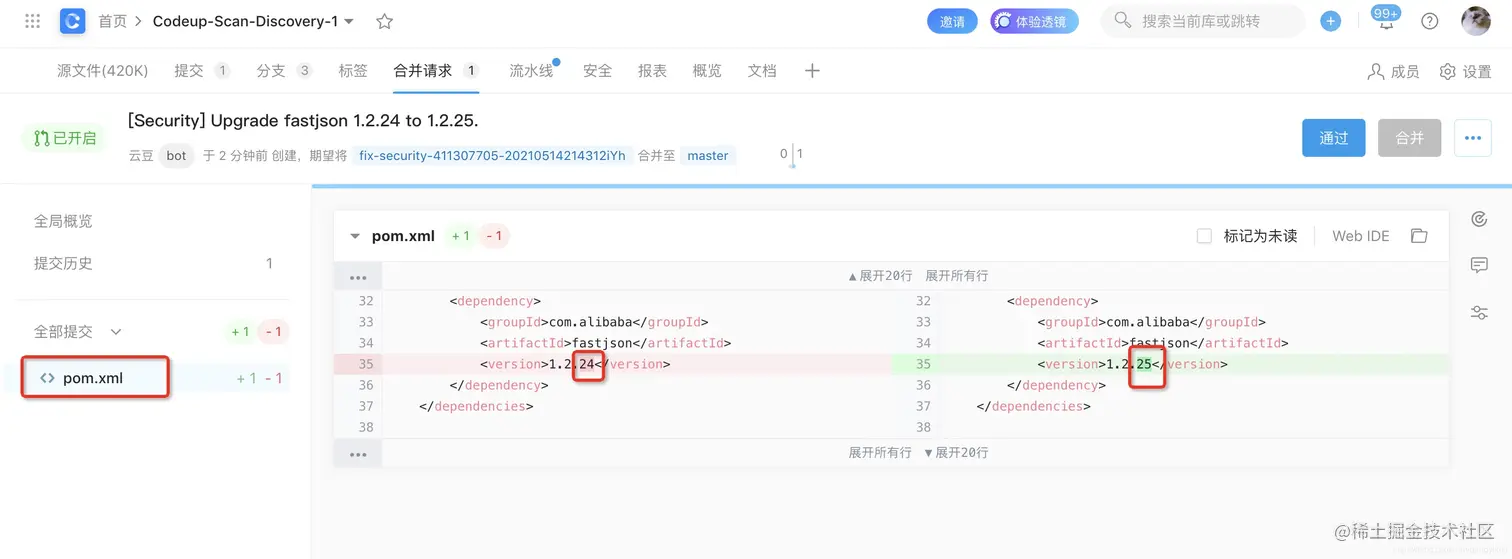Switch to 源文件(420K) tab
Screen dimensions: 1512x559
click(x=102, y=71)
